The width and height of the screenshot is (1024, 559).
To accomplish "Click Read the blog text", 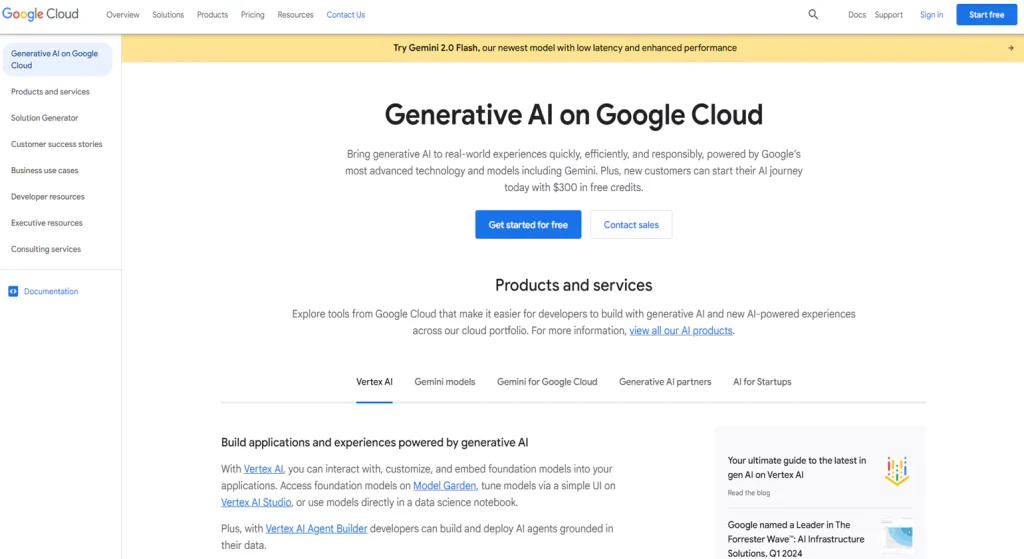I will (x=748, y=493).
